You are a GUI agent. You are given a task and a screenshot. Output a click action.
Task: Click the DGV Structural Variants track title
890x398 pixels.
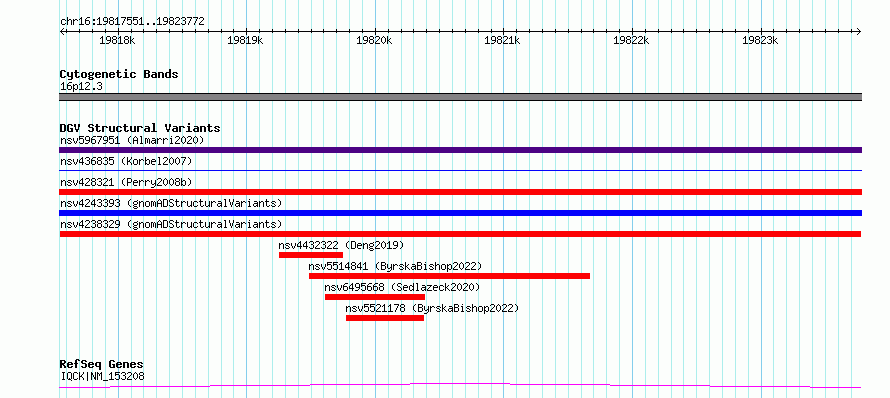(140, 128)
